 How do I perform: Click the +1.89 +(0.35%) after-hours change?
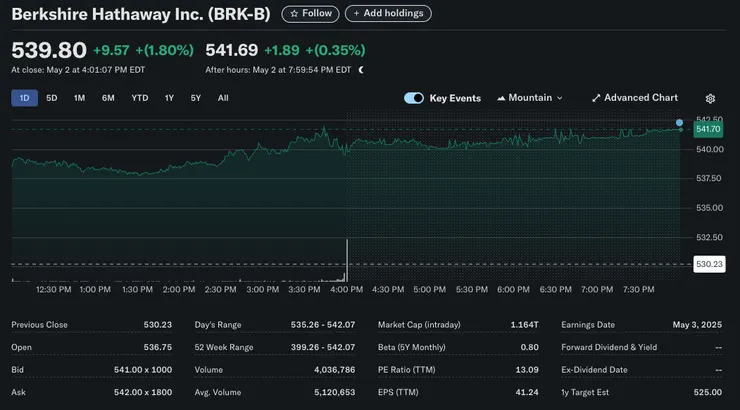click(x=315, y=50)
